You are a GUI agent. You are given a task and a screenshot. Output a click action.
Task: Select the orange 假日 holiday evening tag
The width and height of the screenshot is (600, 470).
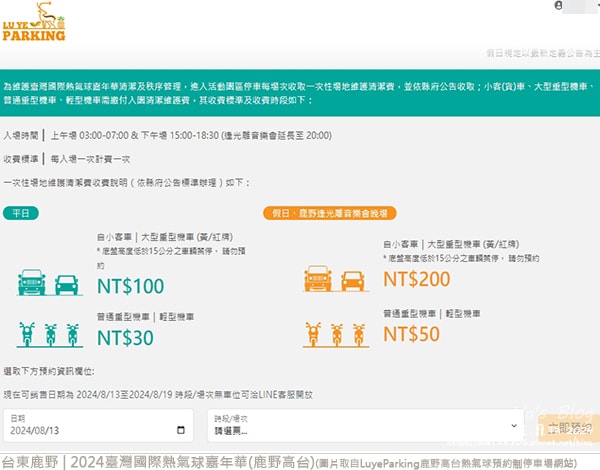pos(329,213)
